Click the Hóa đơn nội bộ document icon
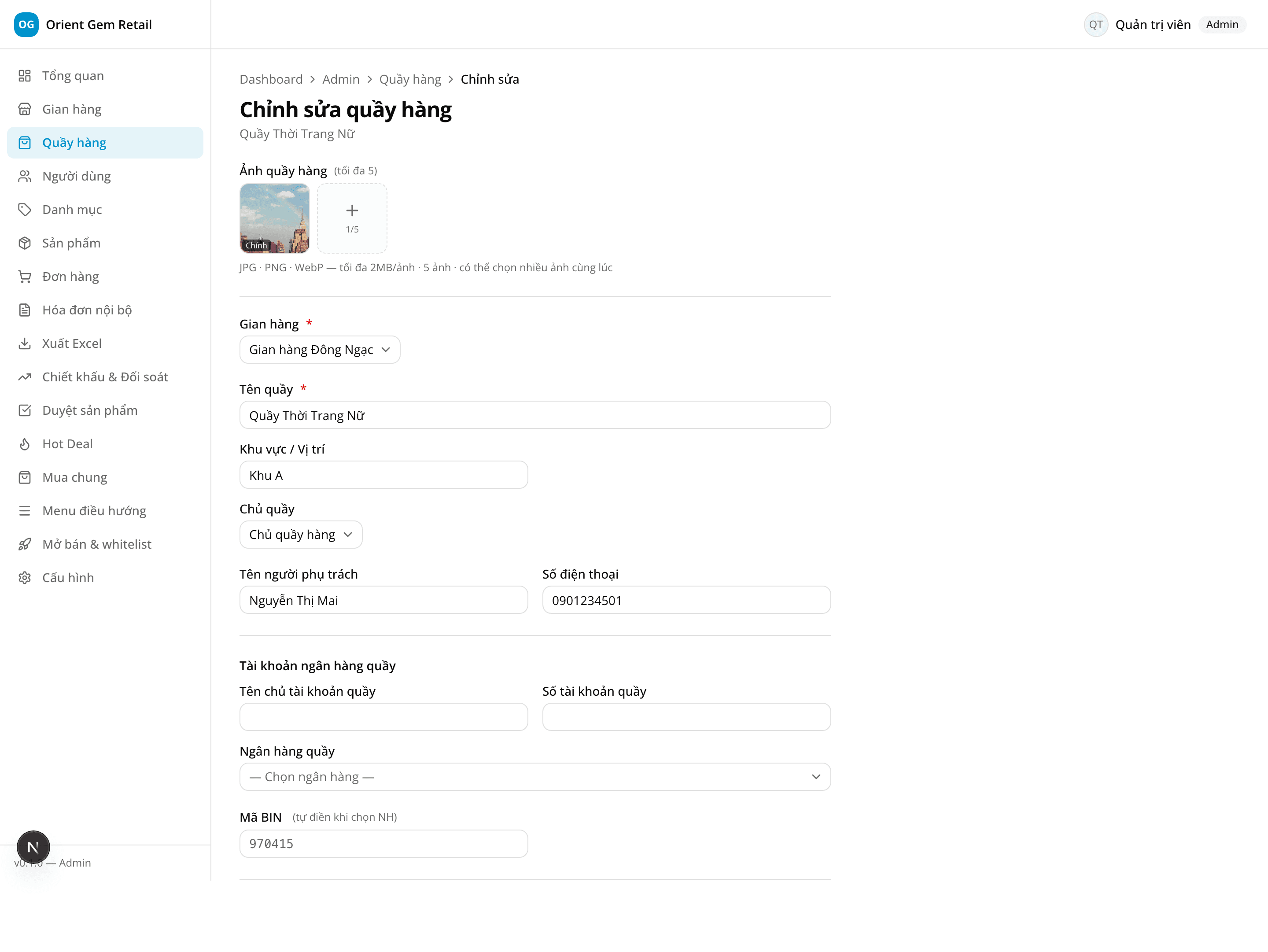The height and width of the screenshot is (952, 1268). click(24, 310)
